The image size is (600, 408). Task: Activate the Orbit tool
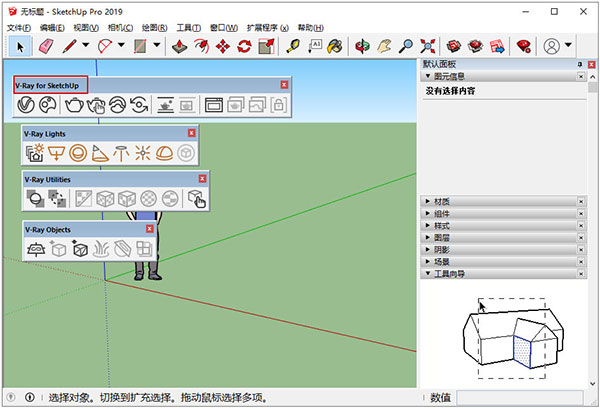[x=362, y=46]
